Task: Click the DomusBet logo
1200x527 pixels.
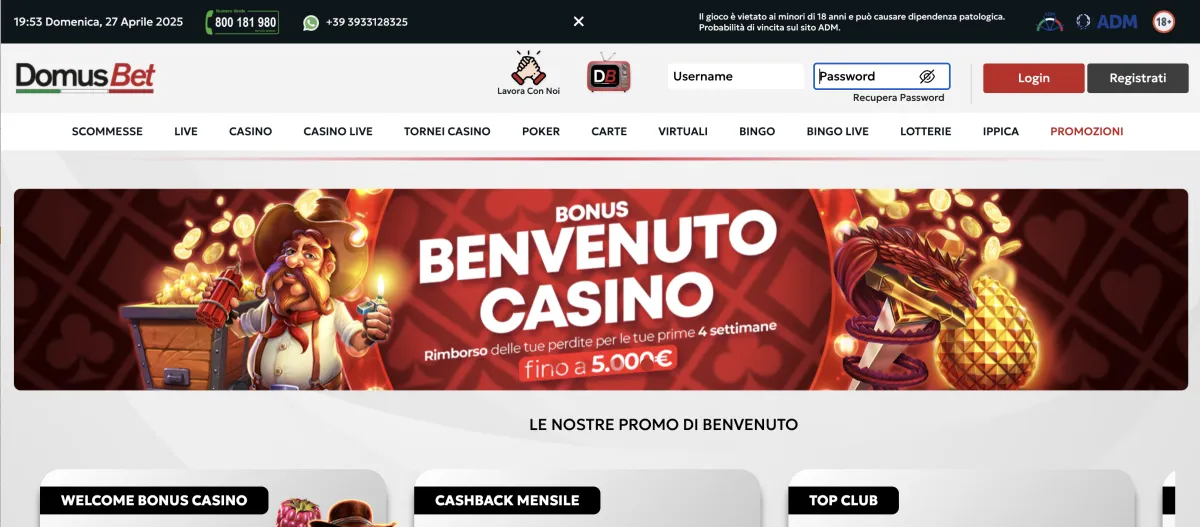Action: point(86,78)
